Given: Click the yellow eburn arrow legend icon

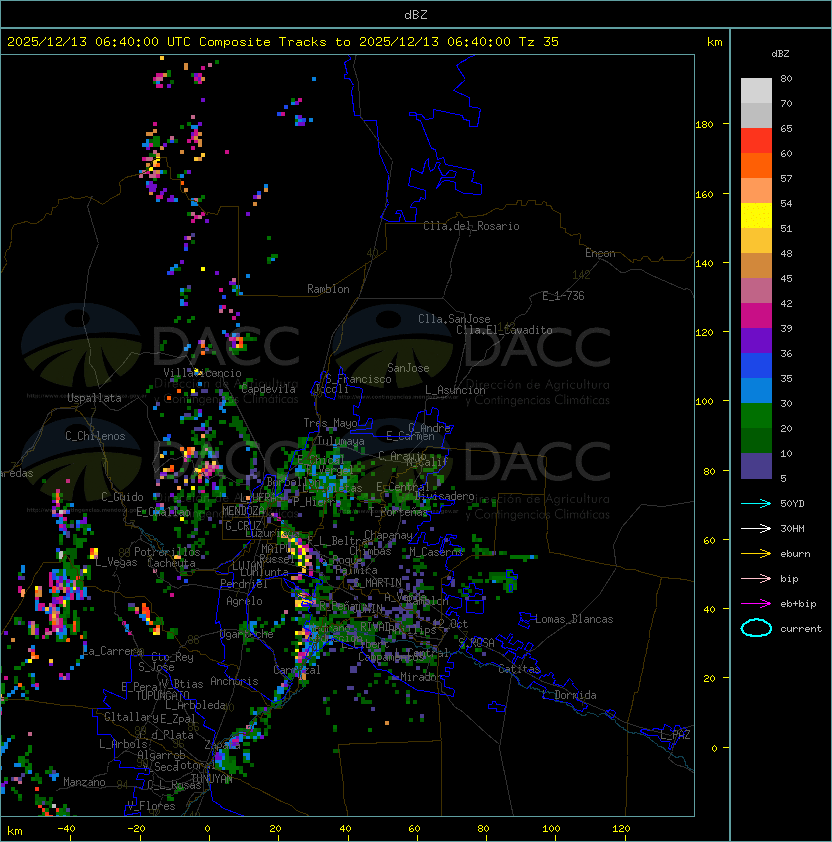Looking at the screenshot, I should [x=756, y=554].
